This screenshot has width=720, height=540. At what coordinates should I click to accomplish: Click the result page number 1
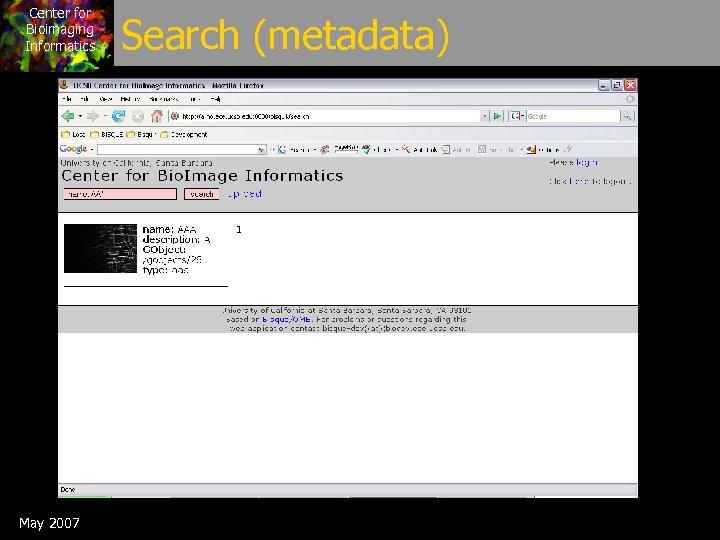239,230
